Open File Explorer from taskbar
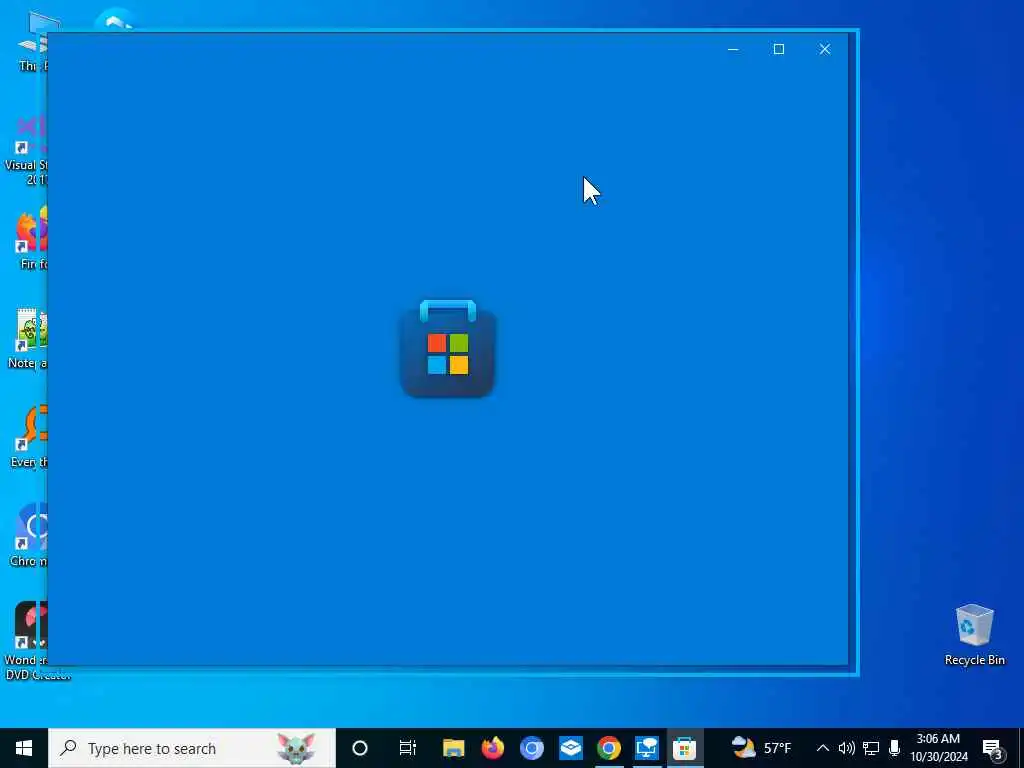The image size is (1024, 768). (x=453, y=748)
